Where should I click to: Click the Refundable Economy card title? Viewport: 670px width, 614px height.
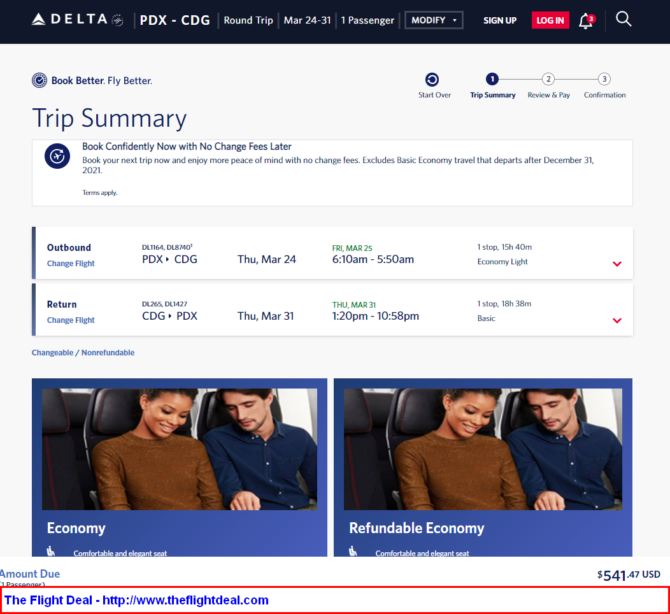point(417,528)
